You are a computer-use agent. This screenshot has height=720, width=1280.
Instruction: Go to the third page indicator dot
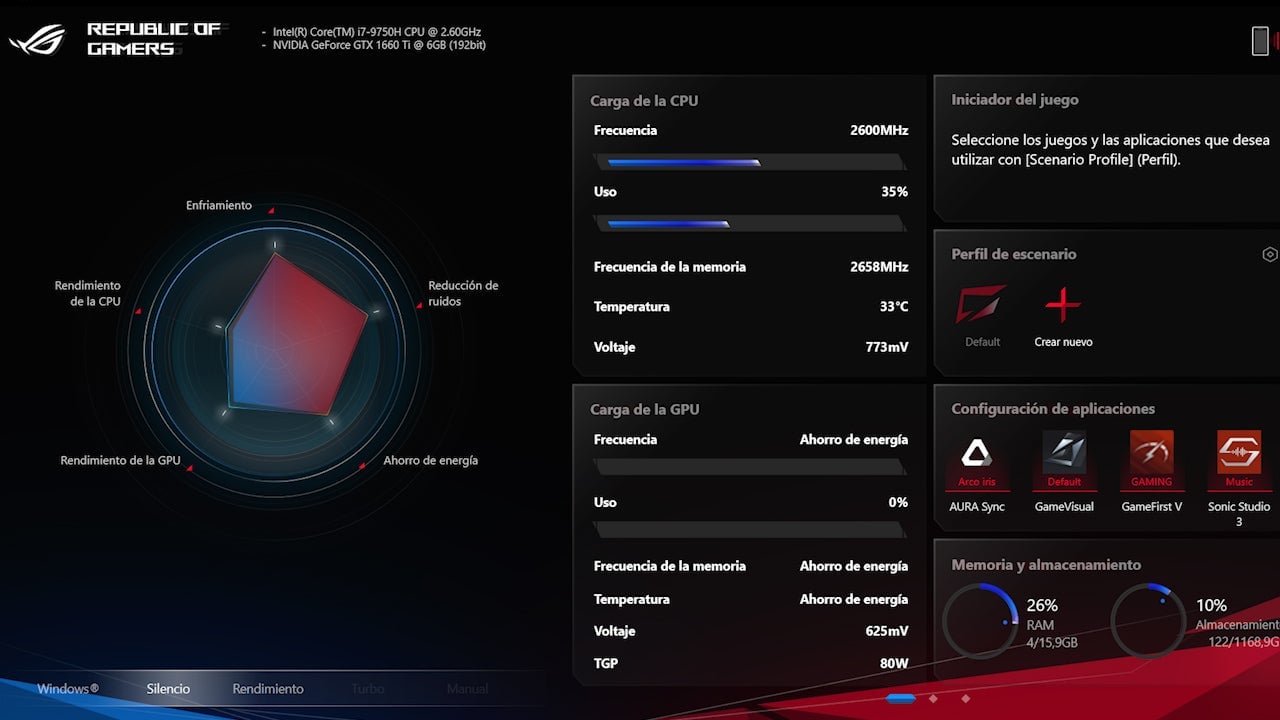(965, 698)
